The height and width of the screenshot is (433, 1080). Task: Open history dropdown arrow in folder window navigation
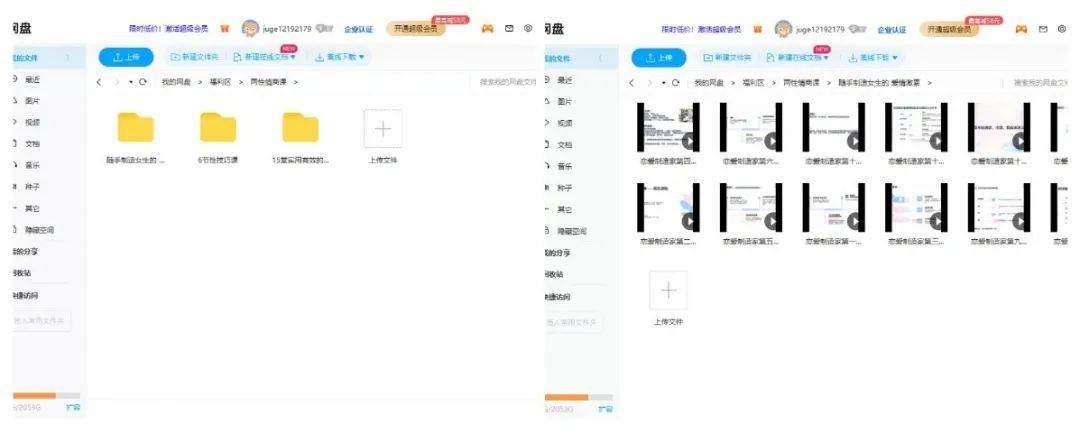[x=131, y=82]
